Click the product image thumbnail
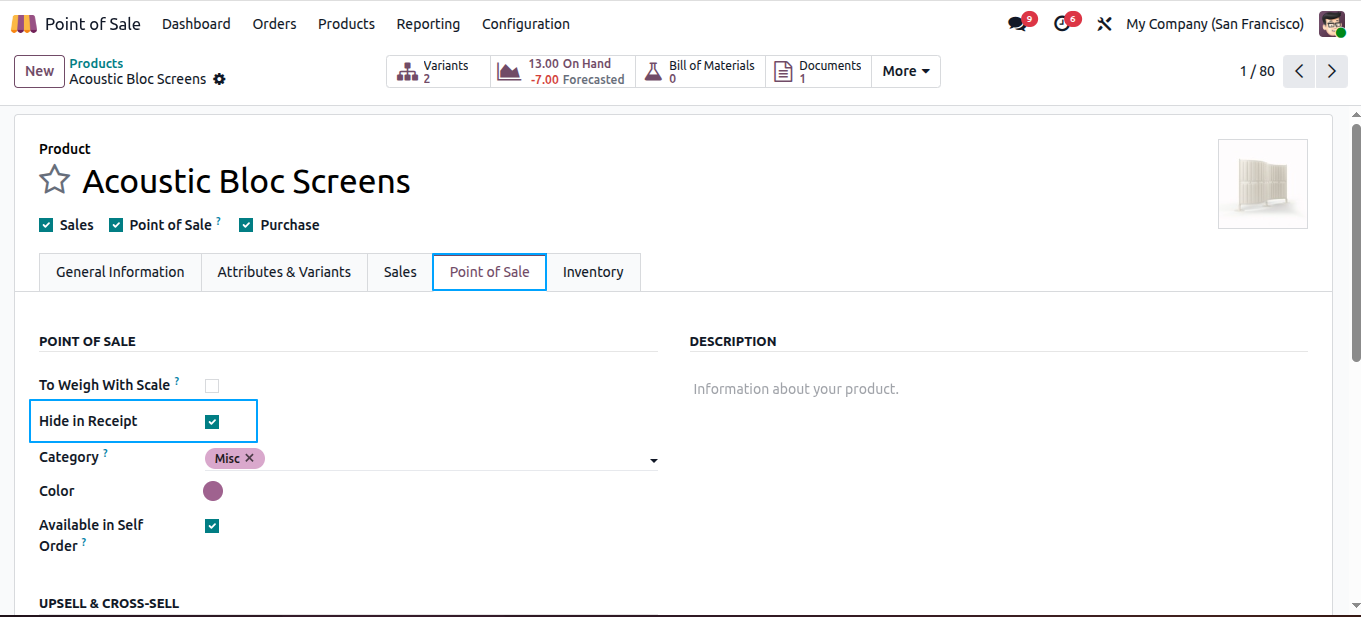Screen dimensions: 1361x617 click(x=1262, y=184)
